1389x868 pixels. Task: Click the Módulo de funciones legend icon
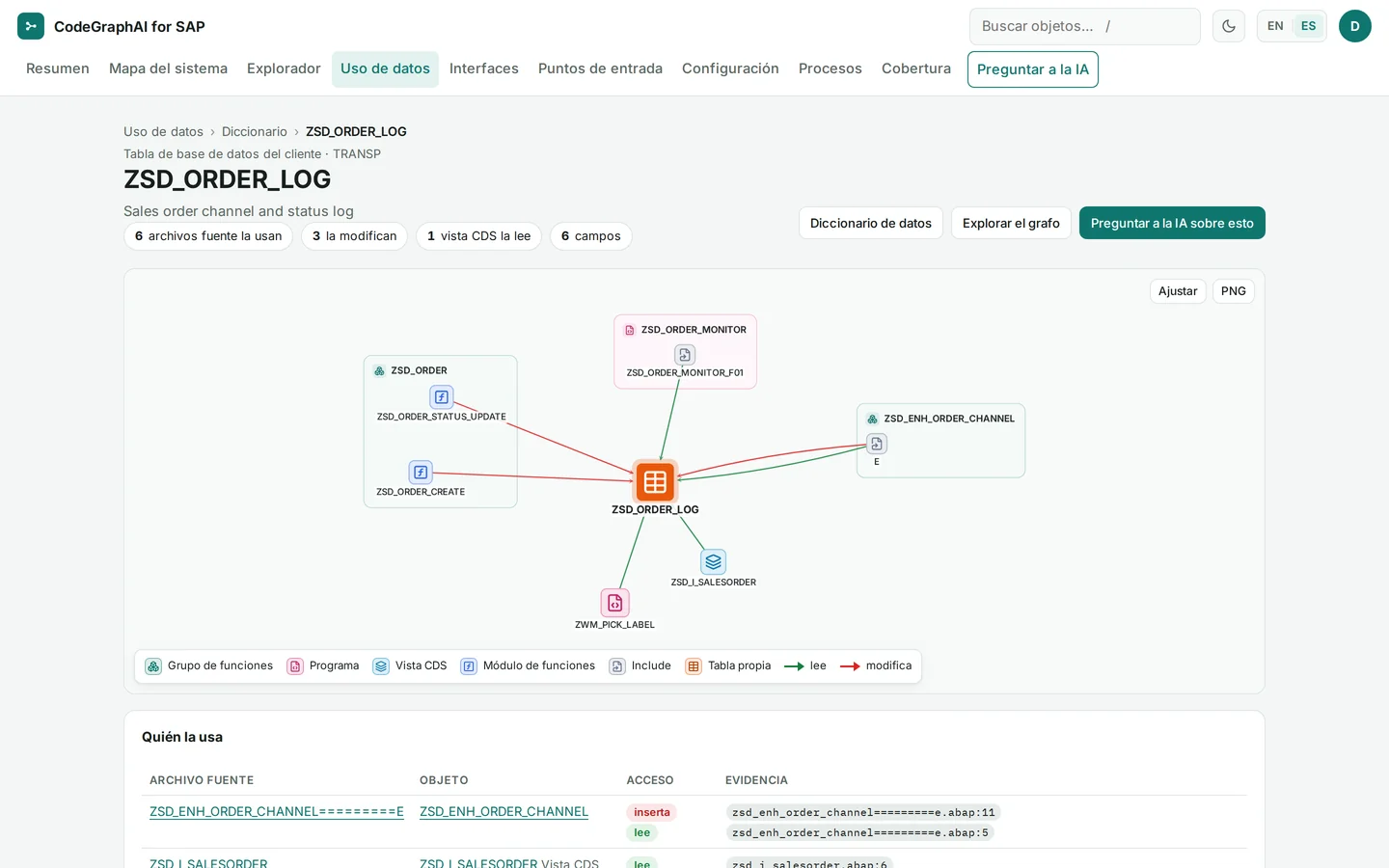pos(469,666)
